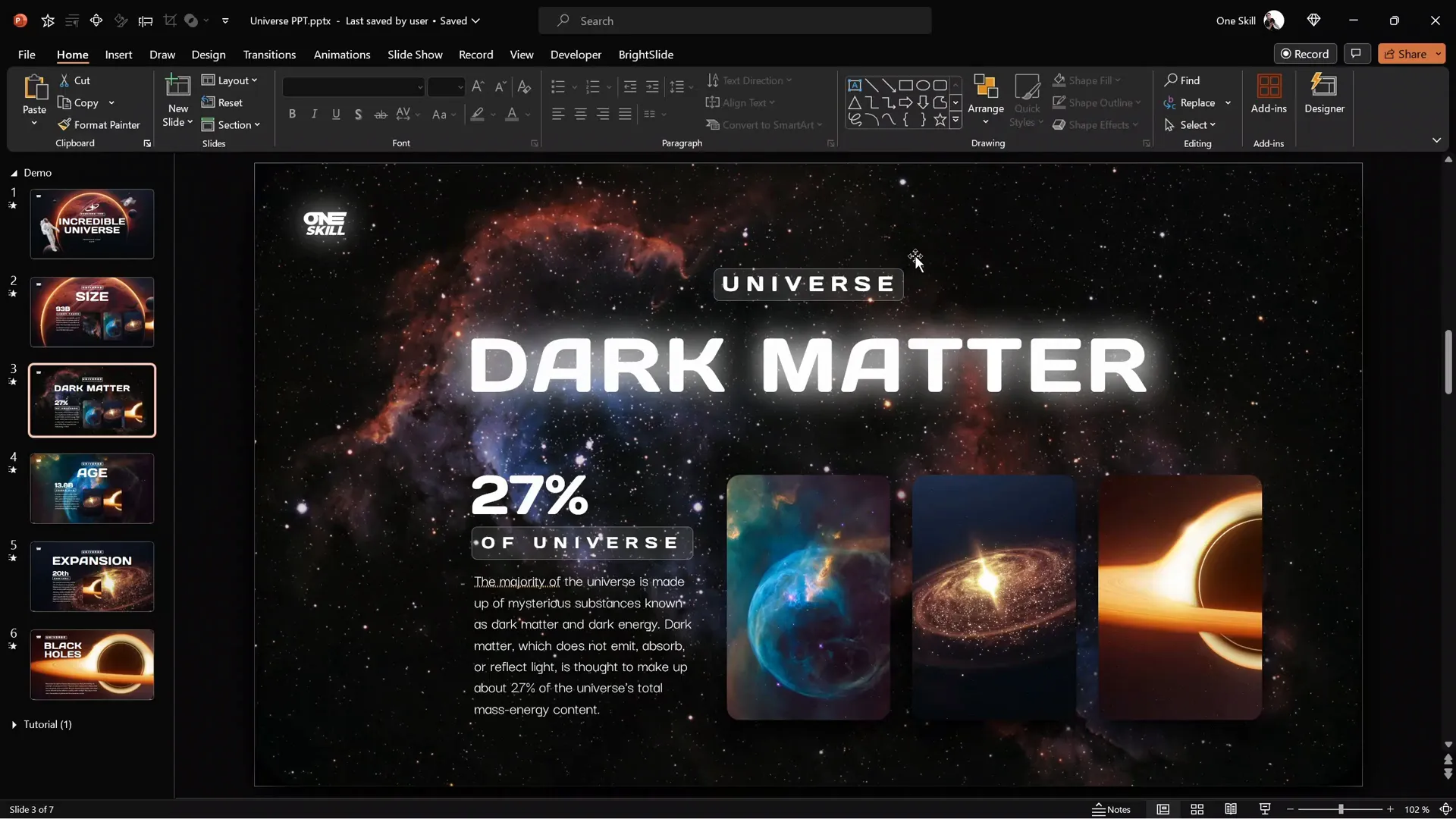Screen dimensions: 1456x819
Task: Open Layout dropdown
Action: click(x=229, y=80)
